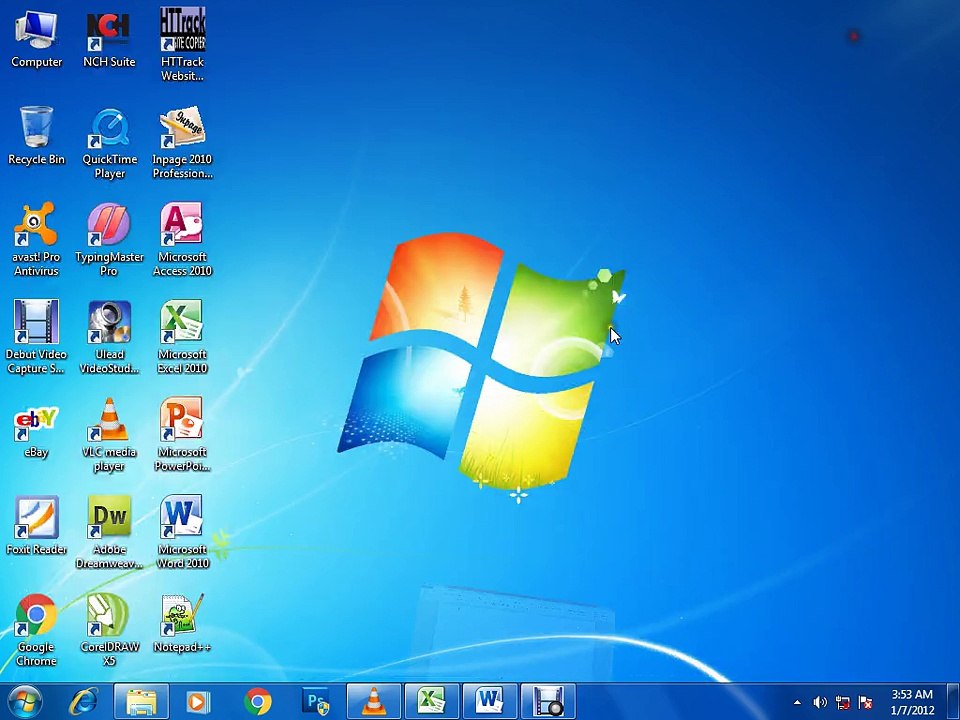The width and height of the screenshot is (960, 720).
Task: Select the Adobe Dreamweaver shortcut
Action: [x=109, y=531]
